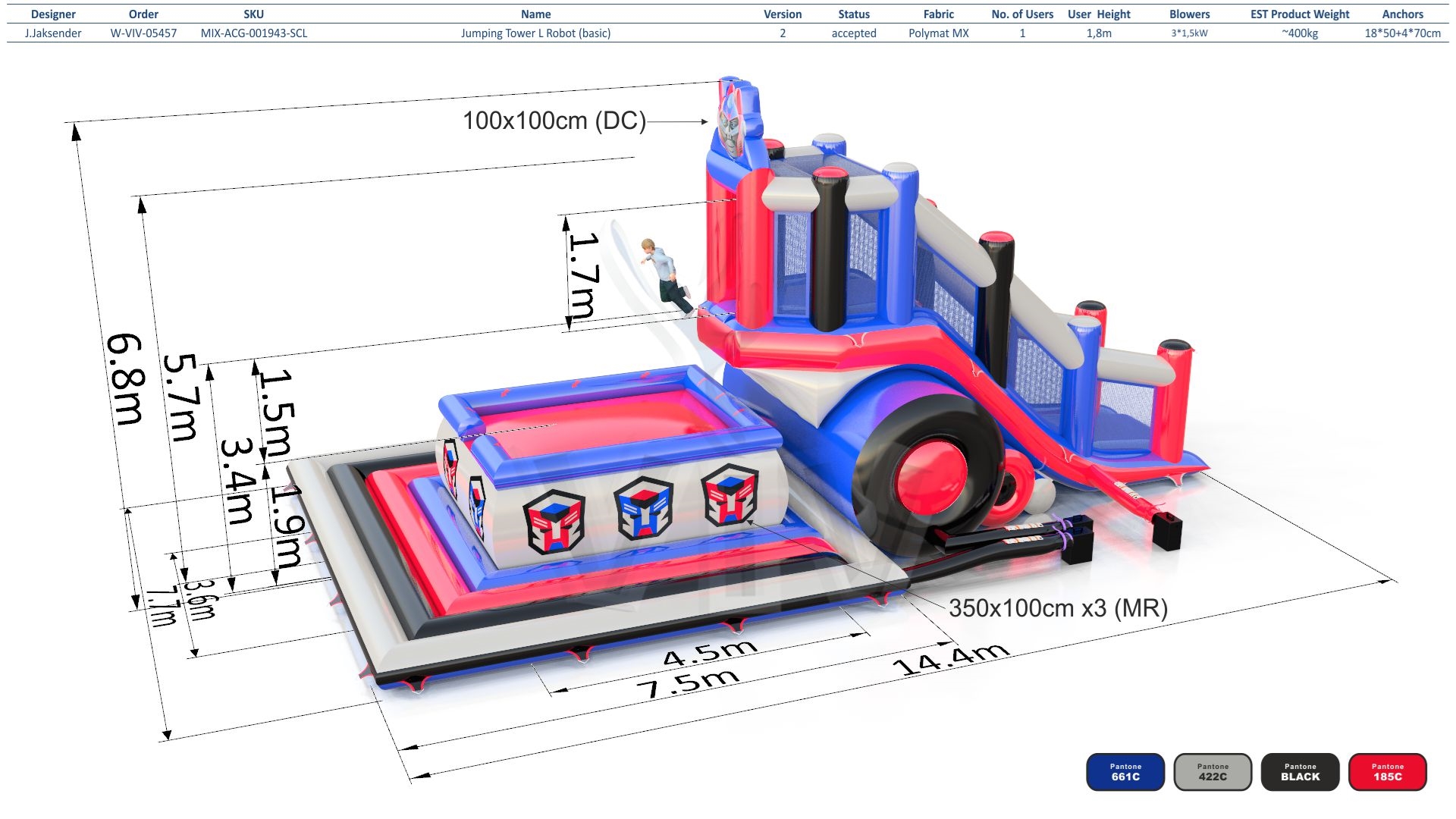Select the Pantone 185C red swatch
The height and width of the screenshot is (819, 1456).
click(x=1388, y=772)
